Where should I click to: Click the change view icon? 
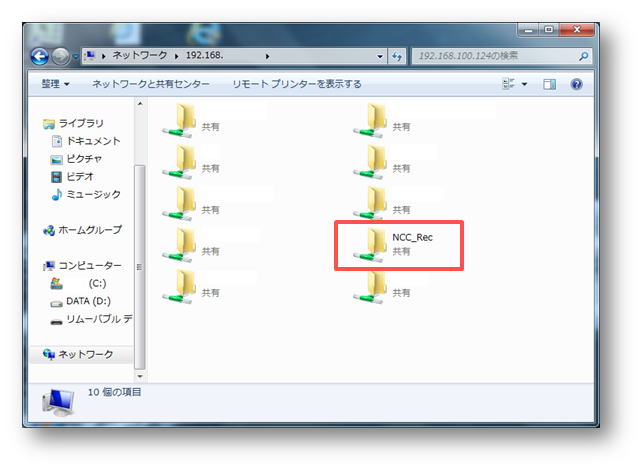tap(508, 84)
